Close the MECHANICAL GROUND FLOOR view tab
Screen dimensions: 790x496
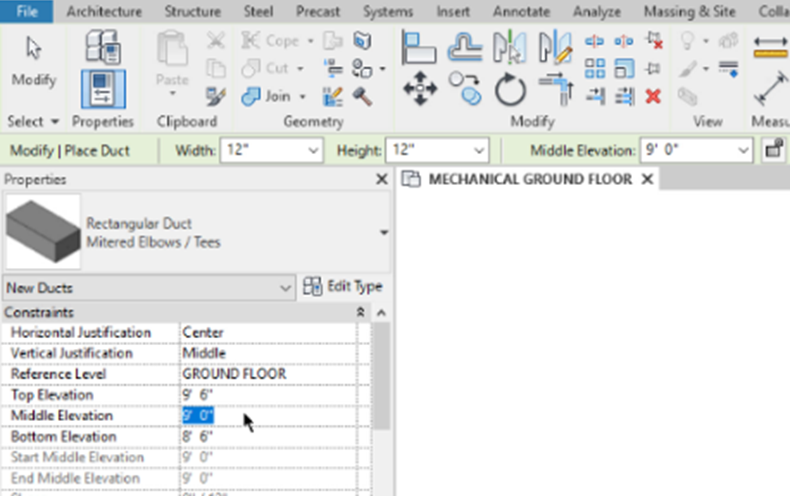[647, 179]
